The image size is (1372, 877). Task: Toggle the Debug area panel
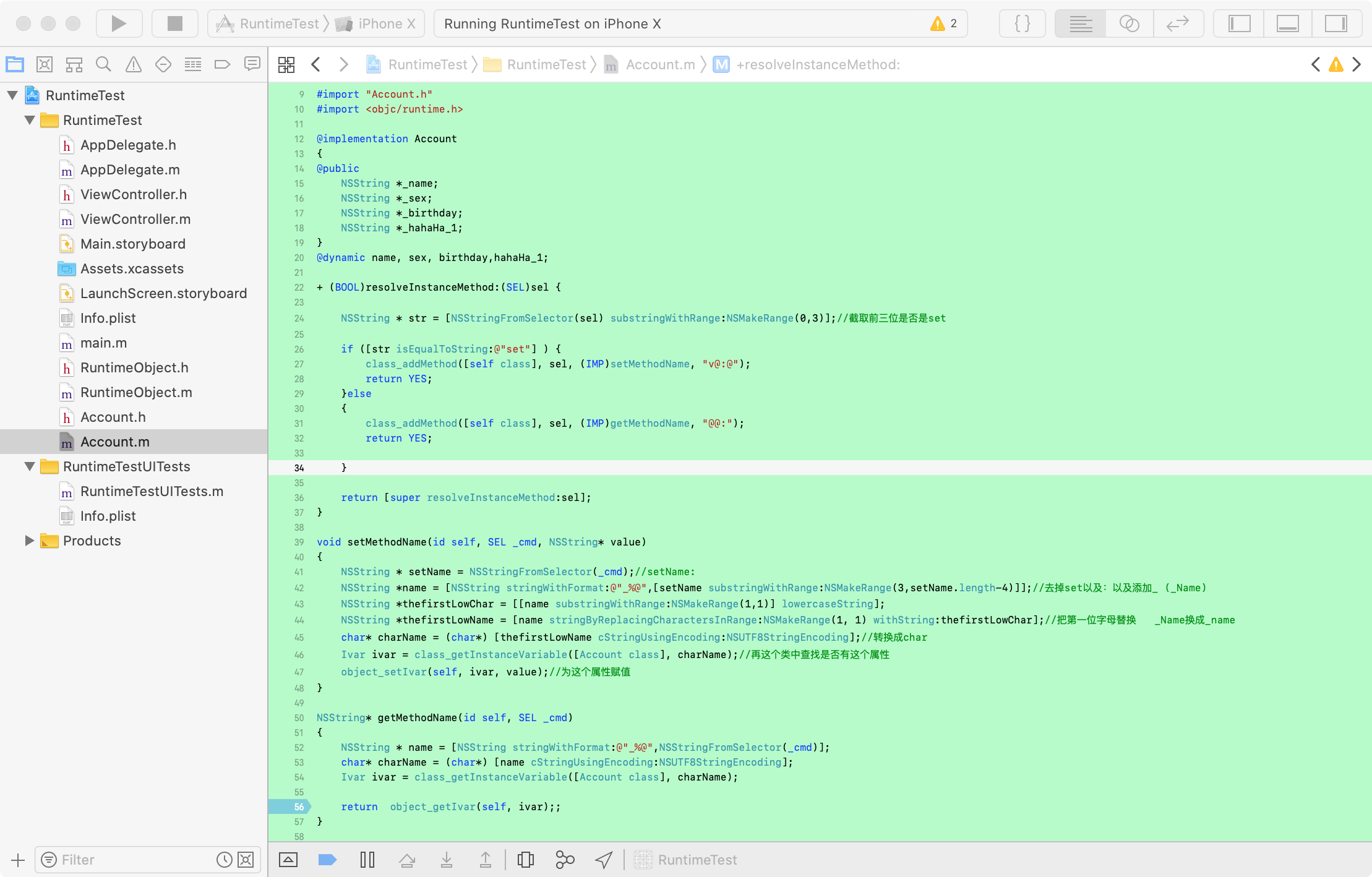point(1287,24)
